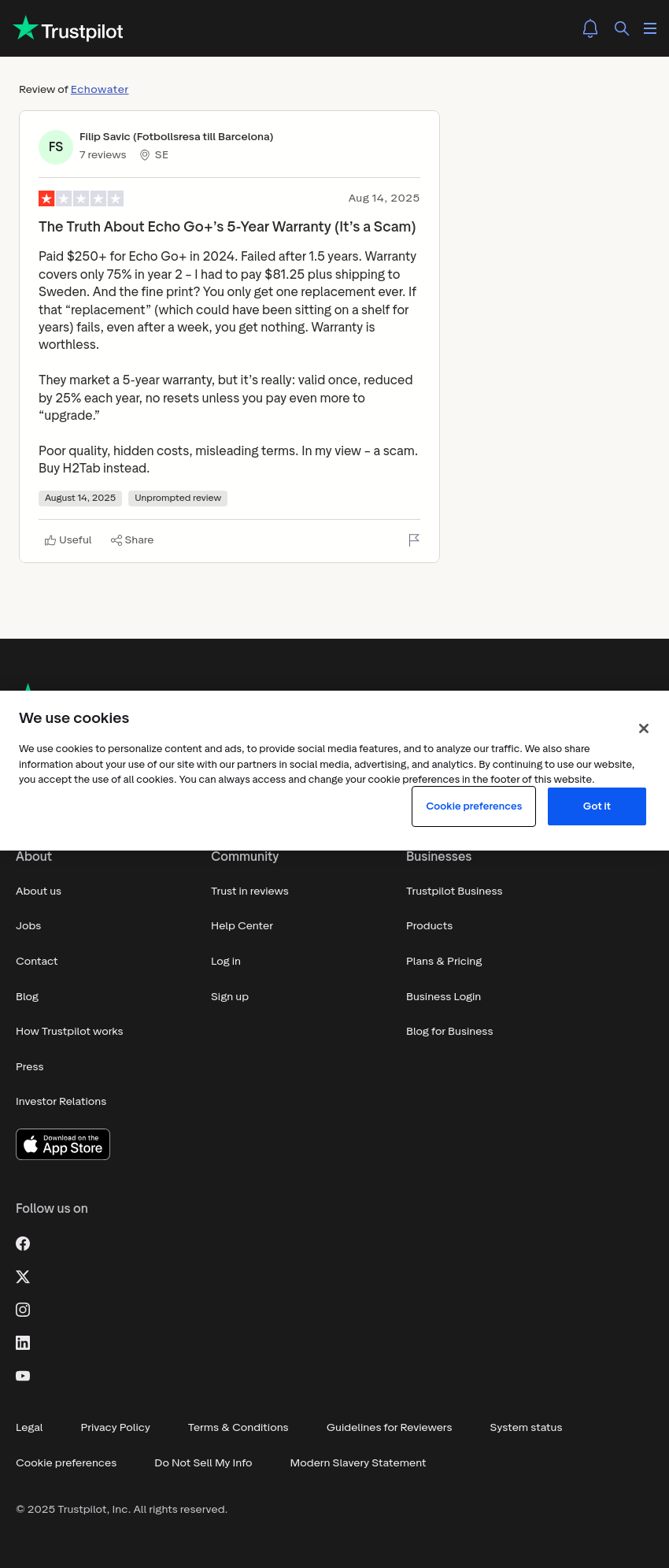
Task: Click the Aug 14, 2025 review date
Action: 384,198
